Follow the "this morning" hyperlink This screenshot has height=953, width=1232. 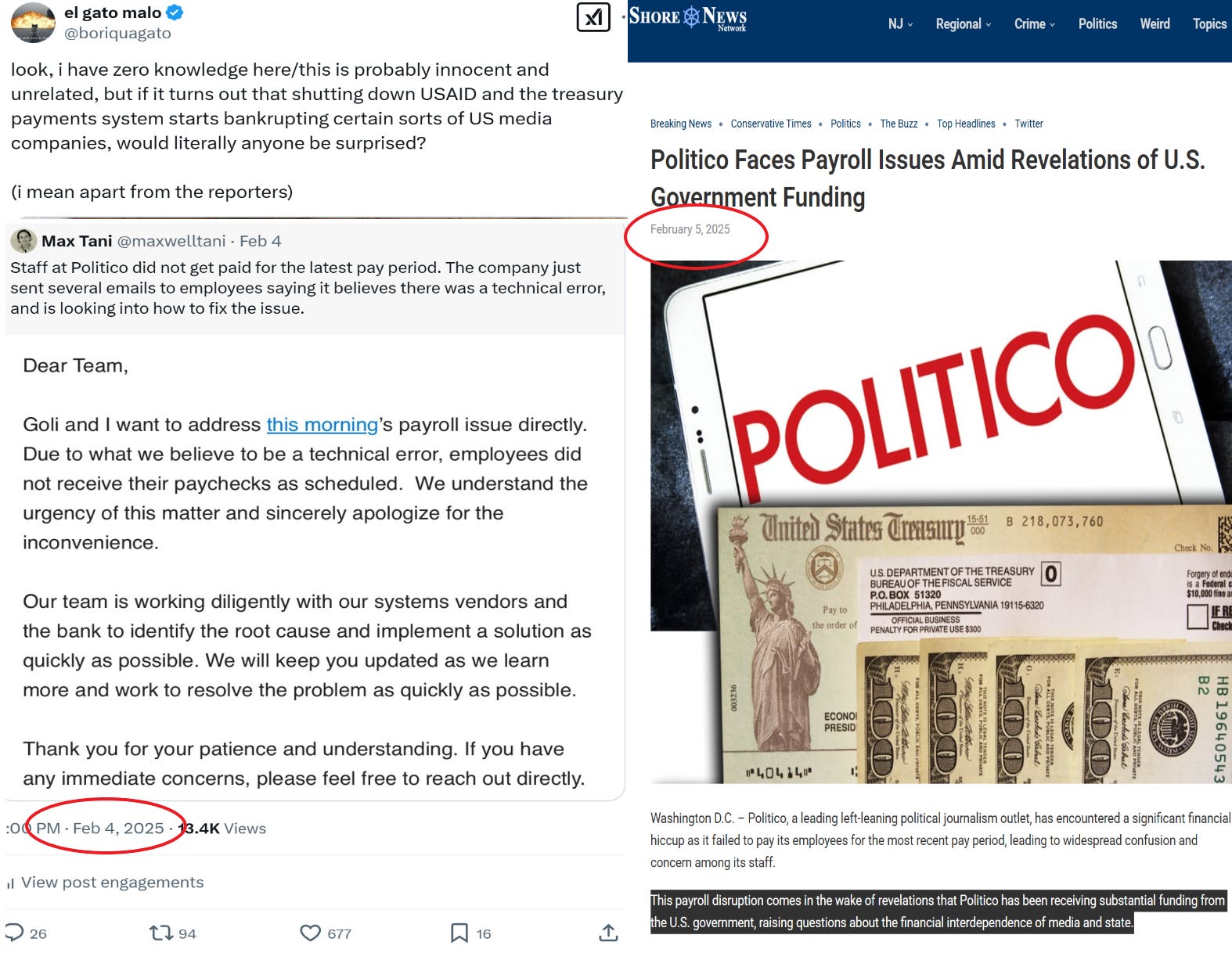coord(322,425)
